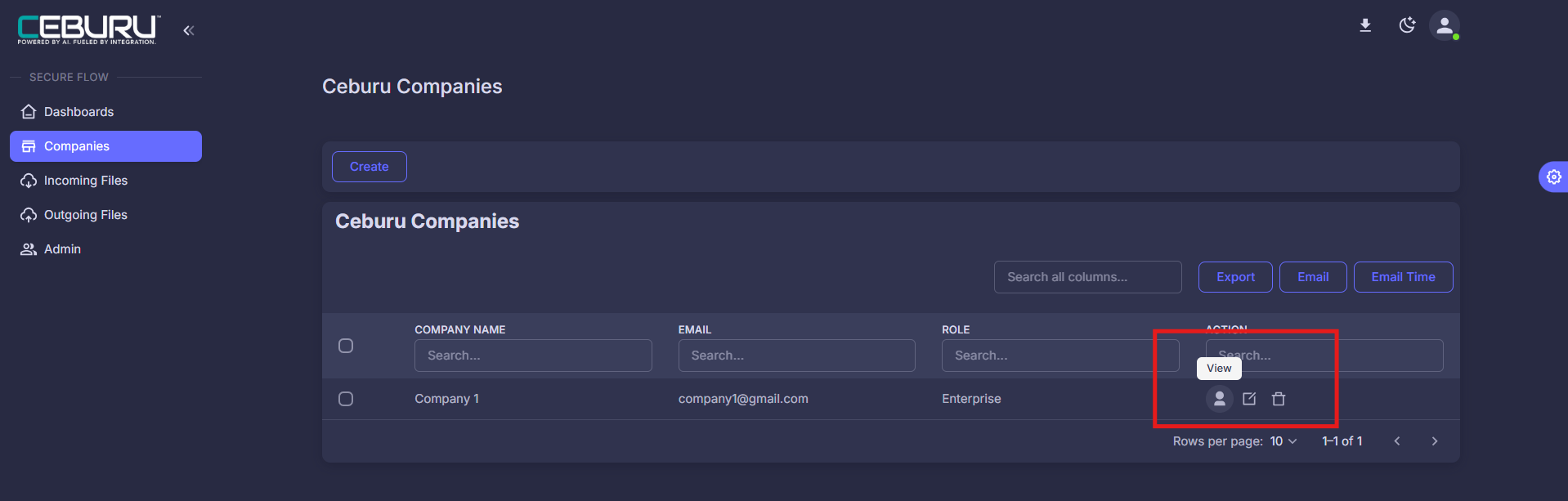Screen dimensions: 1568x501
Task: Open Dashboards in the sidebar
Action: point(105,112)
